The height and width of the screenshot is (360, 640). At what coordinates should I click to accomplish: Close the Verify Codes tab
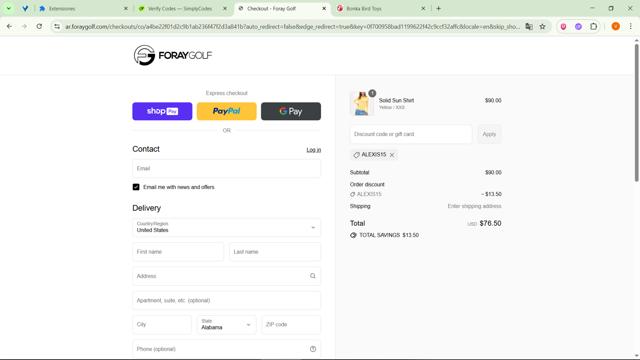click(x=225, y=8)
